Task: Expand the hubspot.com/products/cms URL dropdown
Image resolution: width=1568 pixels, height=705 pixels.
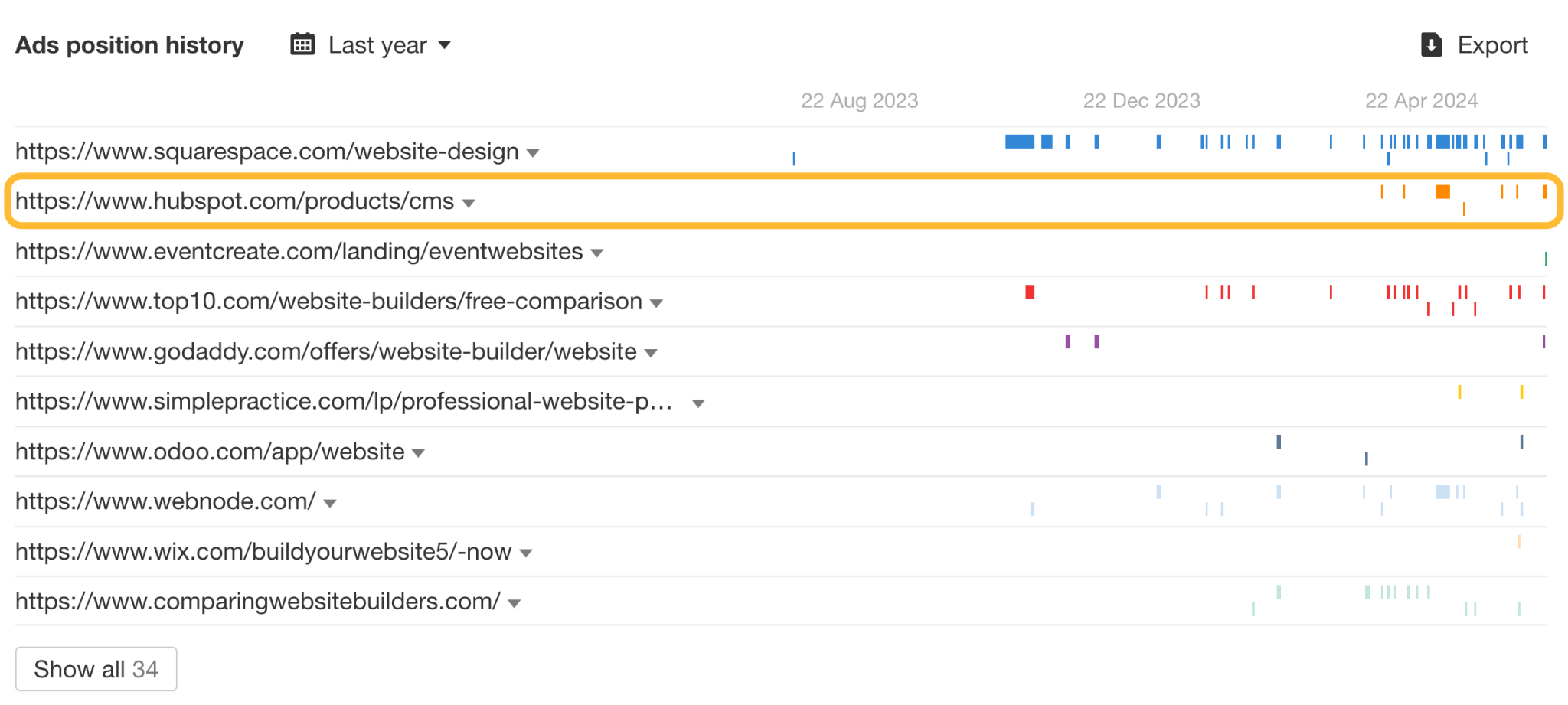Action: (x=469, y=203)
